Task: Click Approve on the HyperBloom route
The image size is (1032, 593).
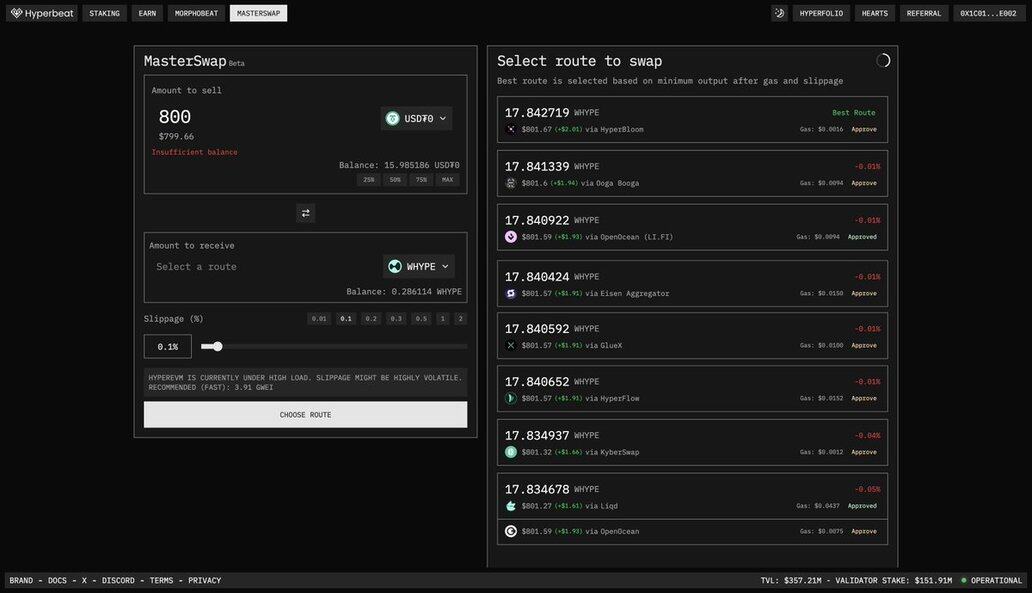Action: [864, 130]
